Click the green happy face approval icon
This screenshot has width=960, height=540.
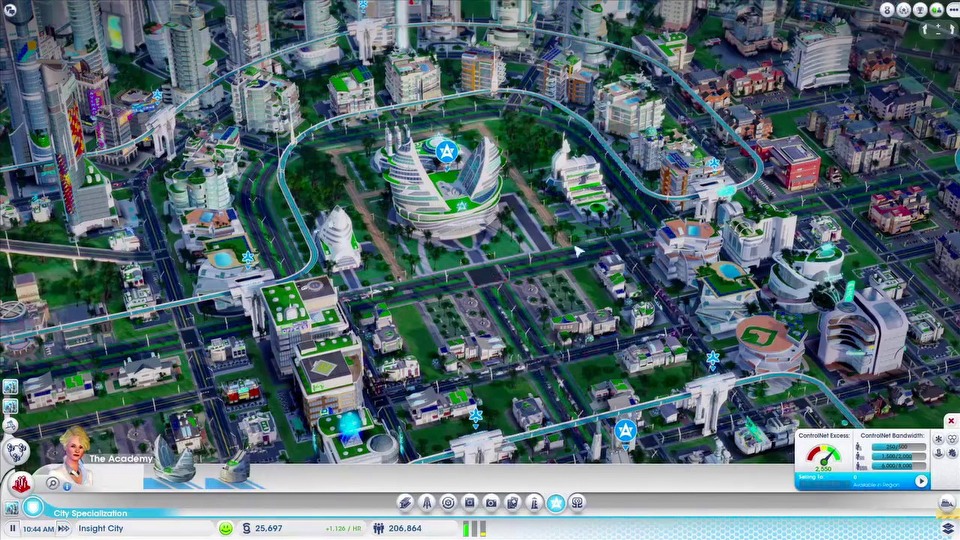click(226, 528)
